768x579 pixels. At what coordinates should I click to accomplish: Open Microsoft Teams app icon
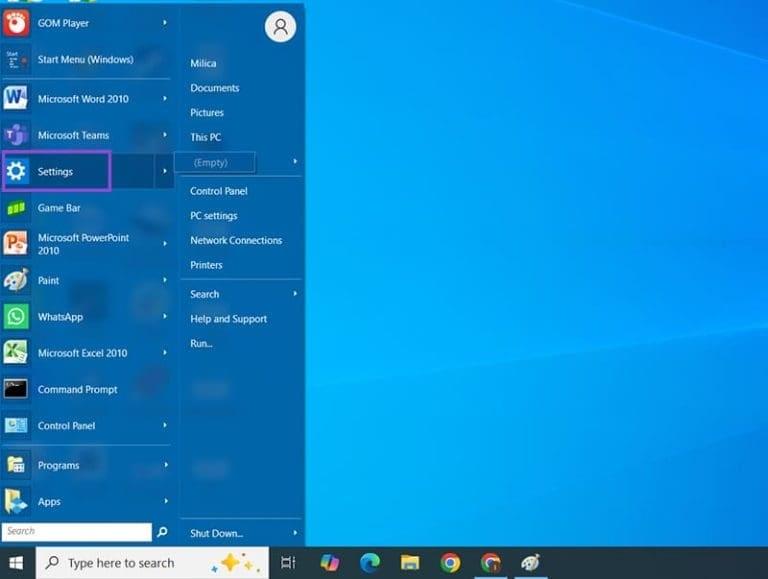click(x=16, y=135)
